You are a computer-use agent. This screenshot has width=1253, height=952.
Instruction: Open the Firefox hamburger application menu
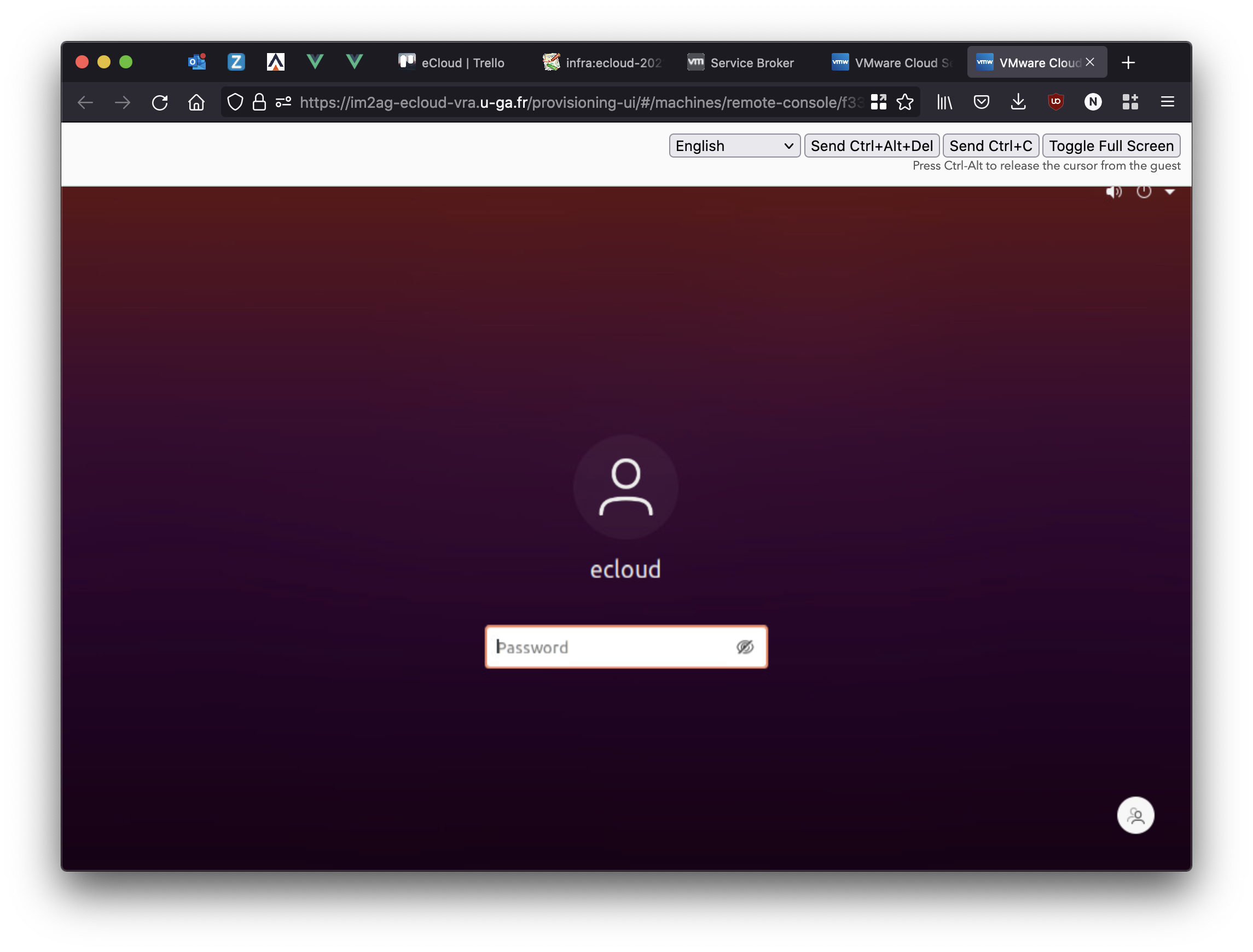click(1167, 102)
